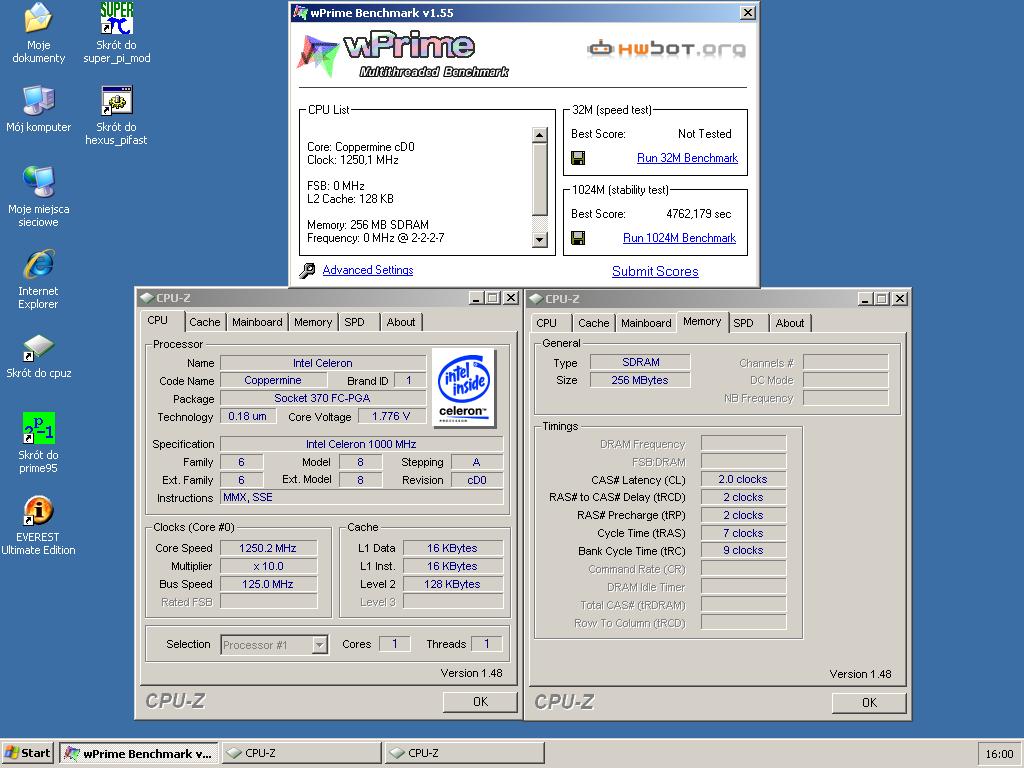Click save icon in 32M speed test box
The height and width of the screenshot is (768, 1024).
(x=578, y=158)
